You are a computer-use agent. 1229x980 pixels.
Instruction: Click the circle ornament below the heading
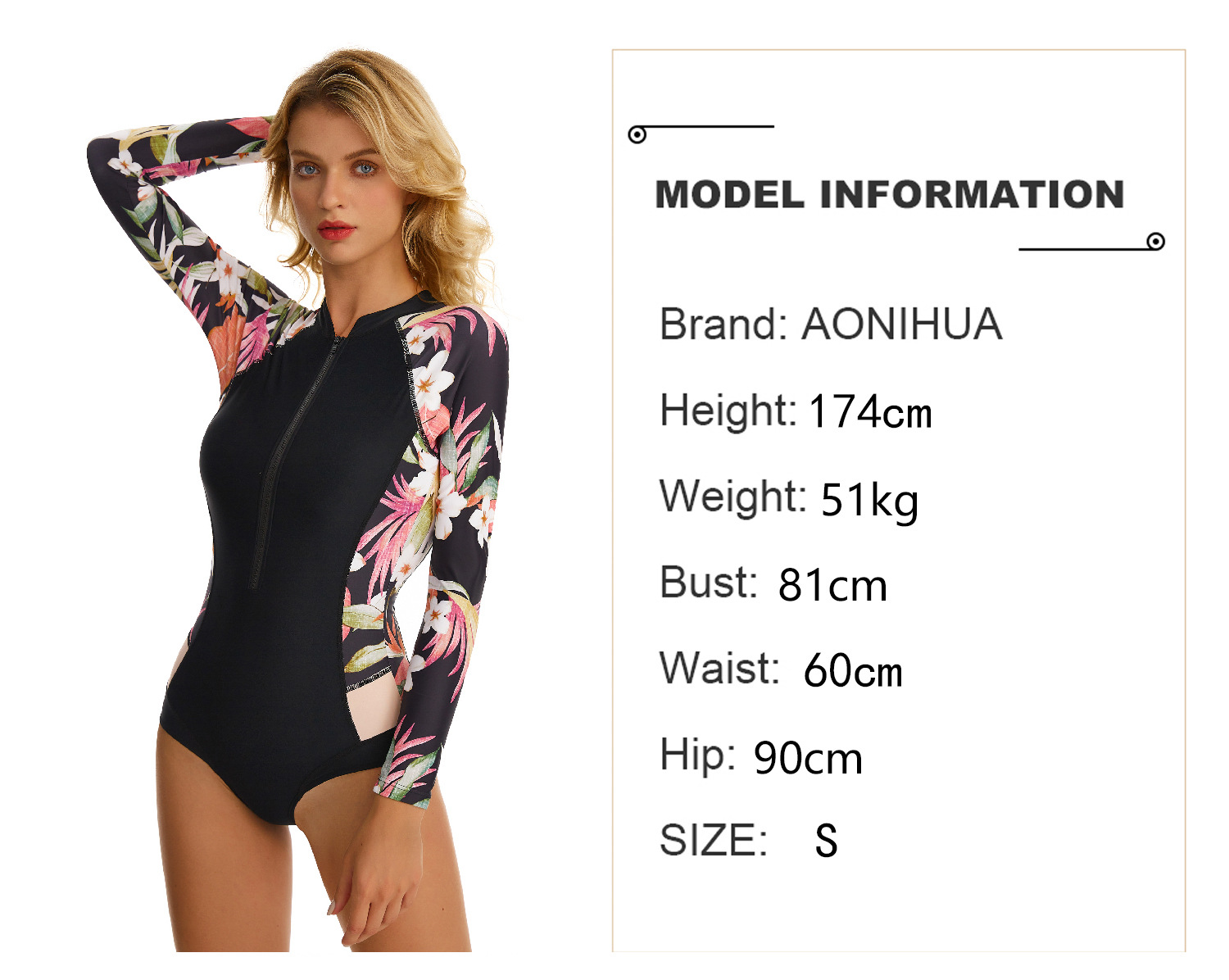[x=1155, y=241]
